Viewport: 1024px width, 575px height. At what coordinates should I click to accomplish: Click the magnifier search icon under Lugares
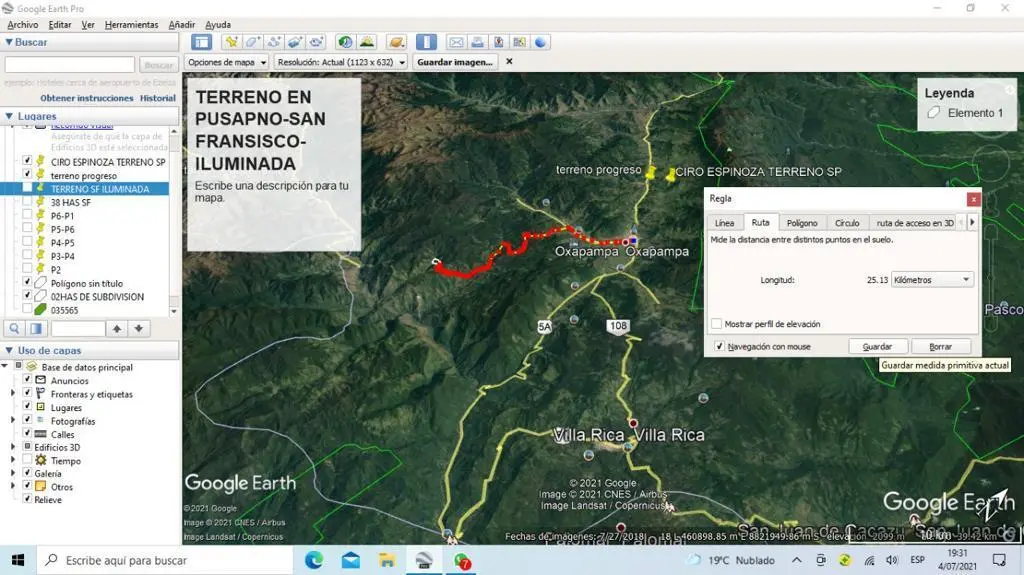[14, 329]
